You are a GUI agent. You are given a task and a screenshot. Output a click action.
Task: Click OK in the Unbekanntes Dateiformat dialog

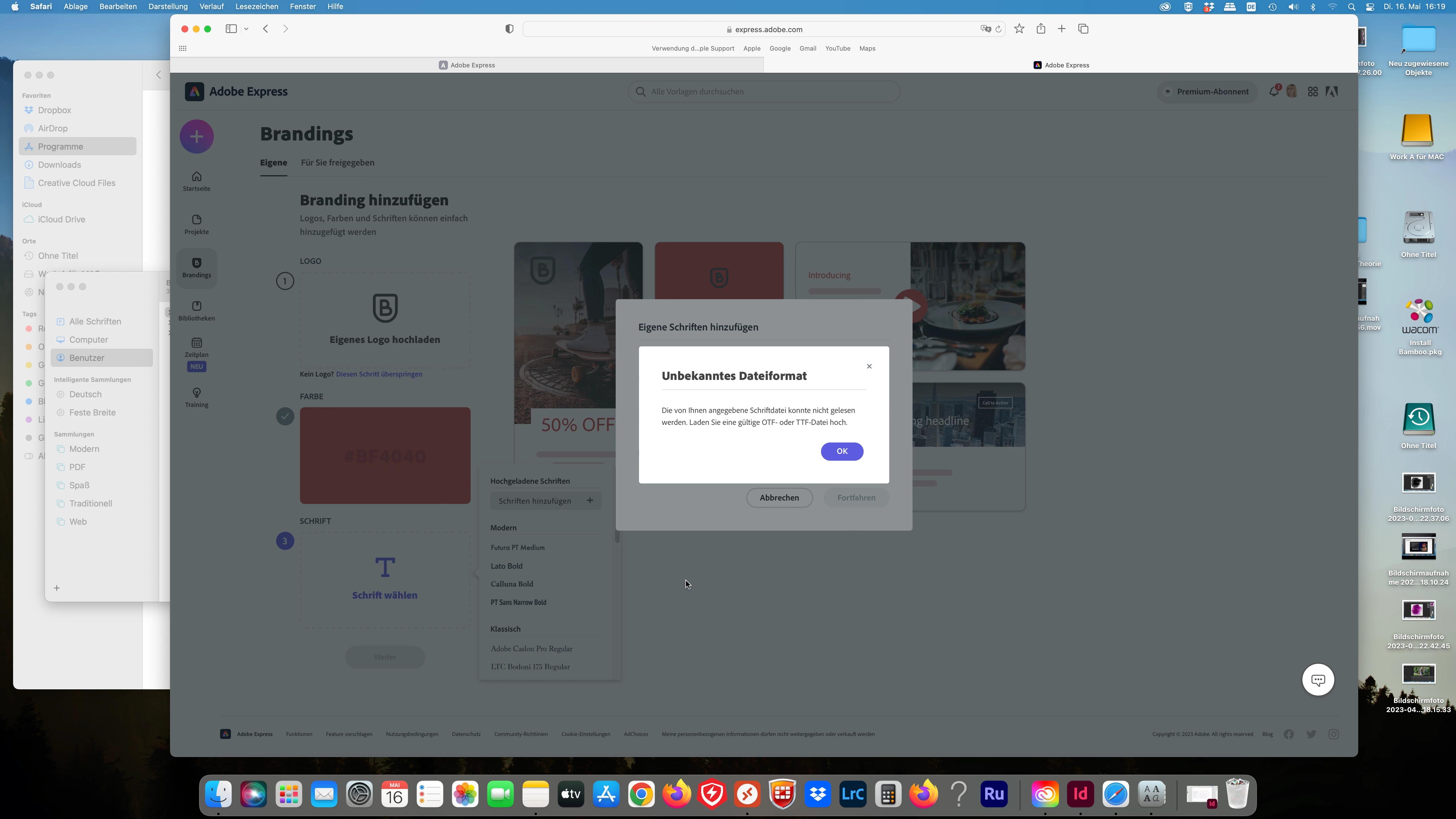pyautogui.click(x=842, y=451)
